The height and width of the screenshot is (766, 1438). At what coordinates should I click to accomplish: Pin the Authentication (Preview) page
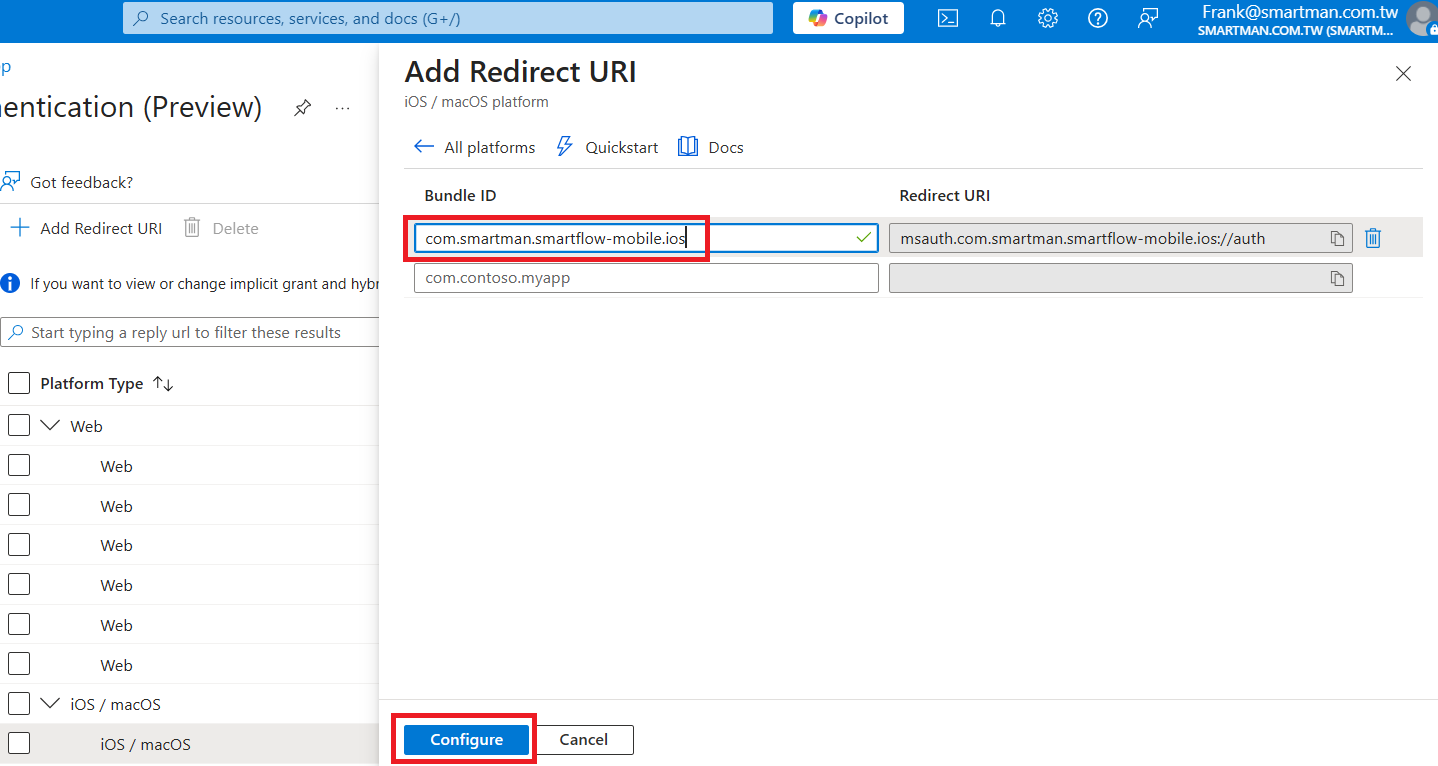tap(302, 108)
